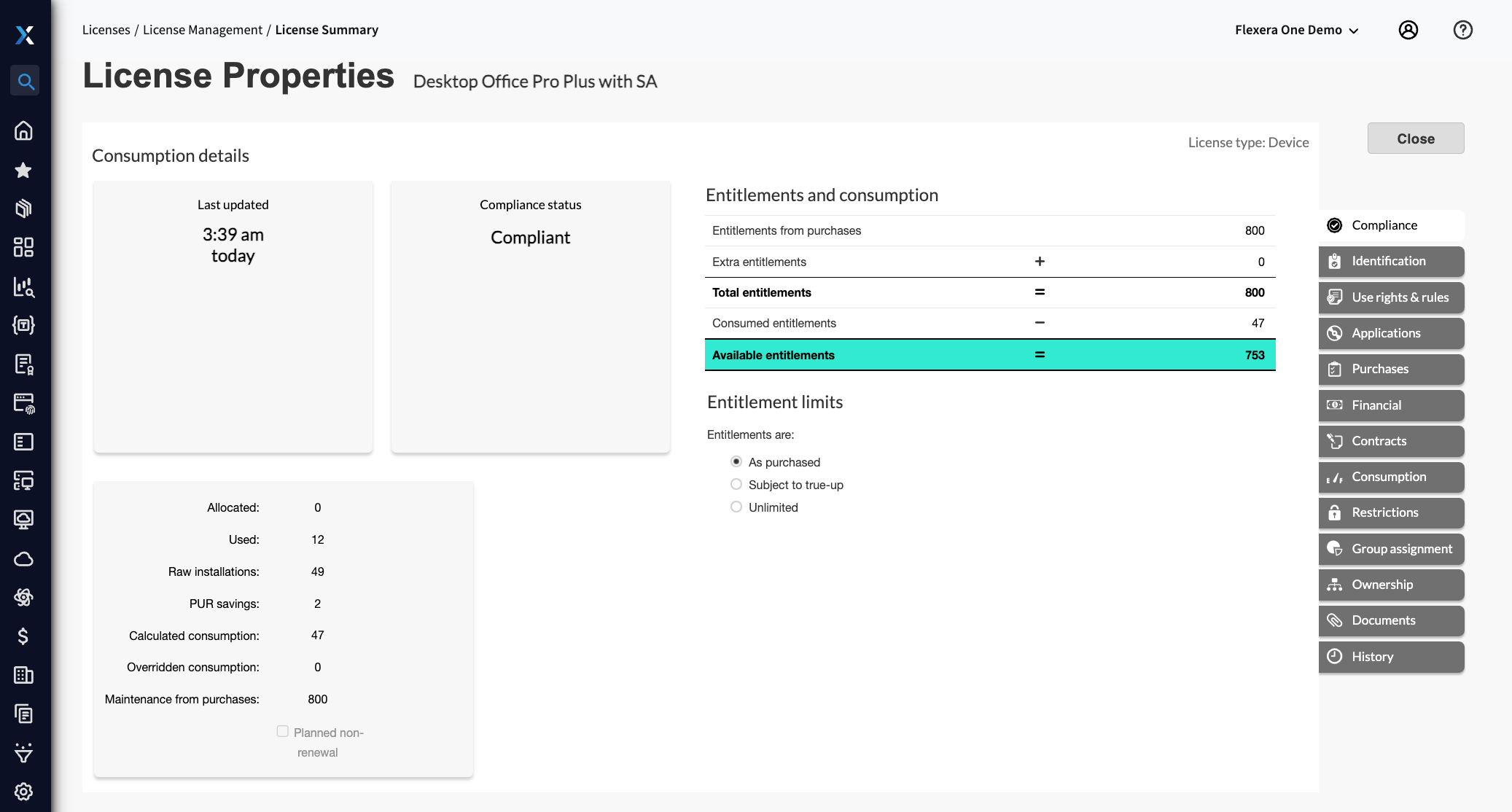The width and height of the screenshot is (1512, 812).
Task: Open the settings gear in sidebar
Action: coord(23,792)
